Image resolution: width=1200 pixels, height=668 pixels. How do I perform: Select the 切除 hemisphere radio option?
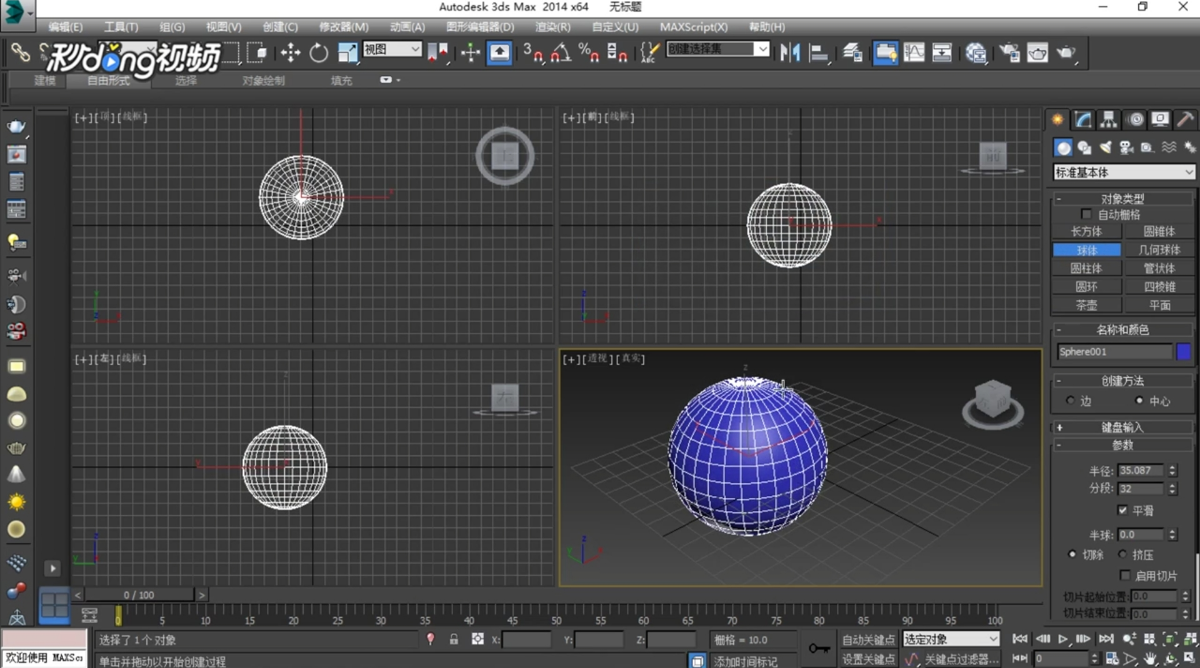tap(1073, 554)
